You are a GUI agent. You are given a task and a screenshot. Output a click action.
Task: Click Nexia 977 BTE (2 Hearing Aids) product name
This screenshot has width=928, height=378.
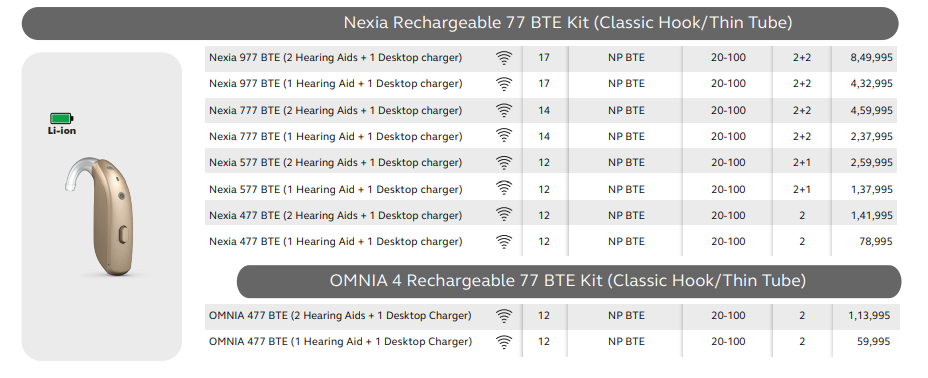336,58
